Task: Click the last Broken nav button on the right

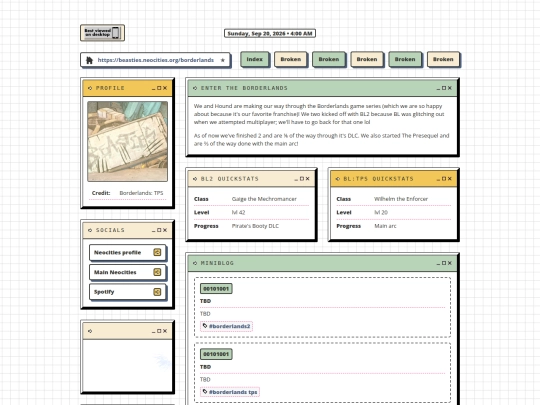Action: tap(443, 59)
